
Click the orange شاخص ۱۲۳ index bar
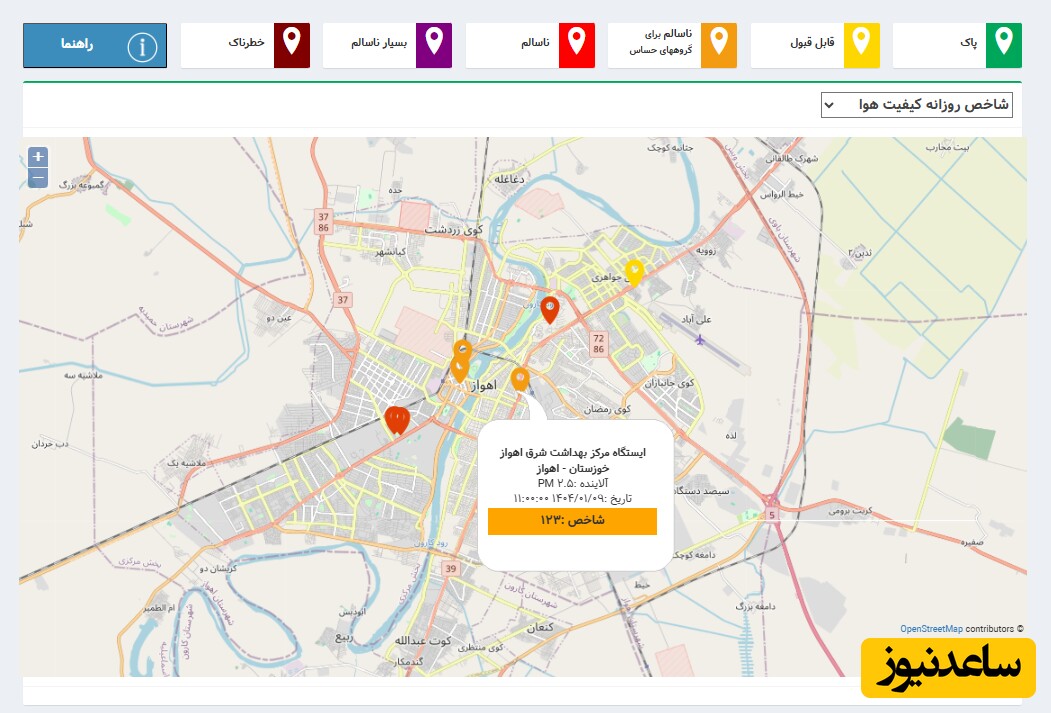point(572,521)
